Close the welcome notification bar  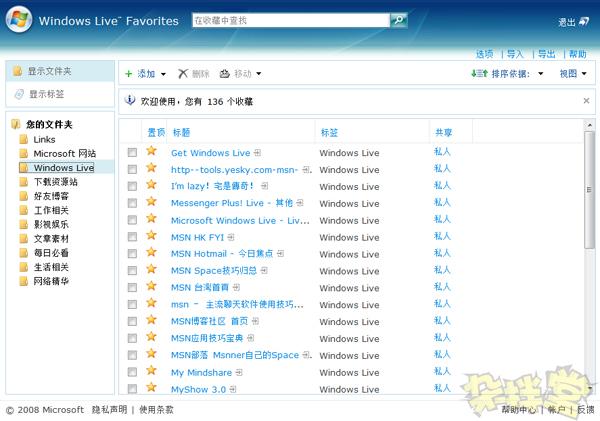[586, 101]
